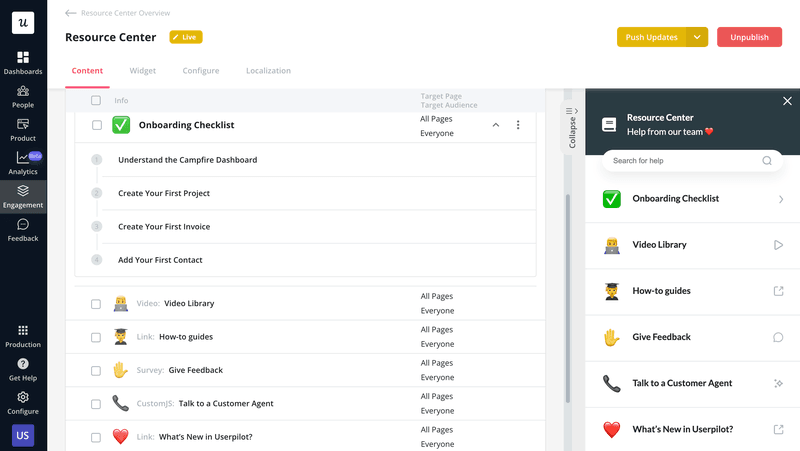The width and height of the screenshot is (800, 451).
Task: Select the Give Feedback row checkbox
Action: pyautogui.click(x=96, y=371)
